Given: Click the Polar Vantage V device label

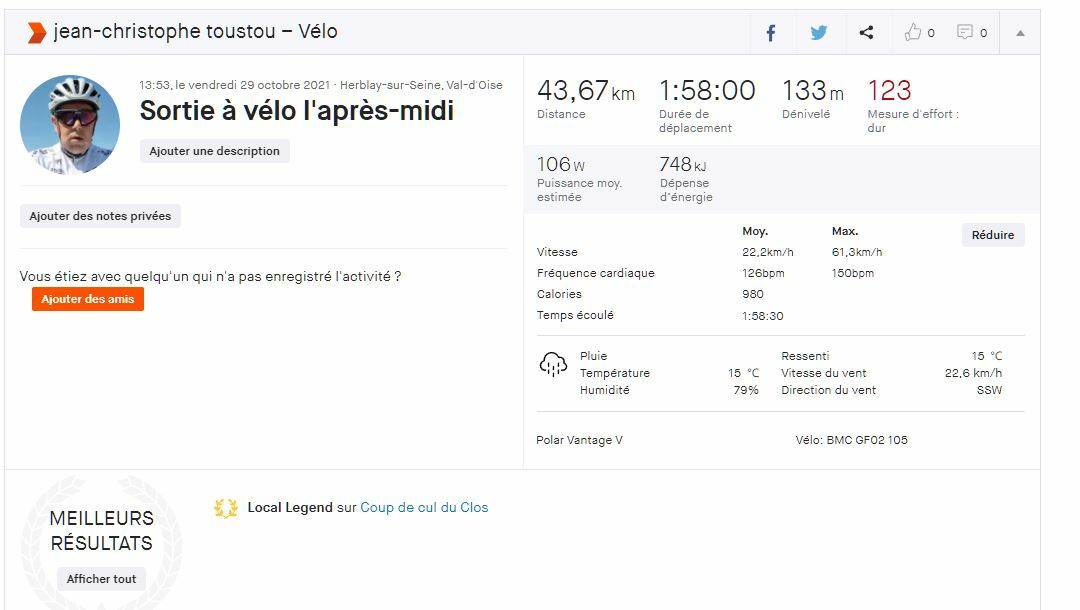Looking at the screenshot, I should tap(579, 440).
